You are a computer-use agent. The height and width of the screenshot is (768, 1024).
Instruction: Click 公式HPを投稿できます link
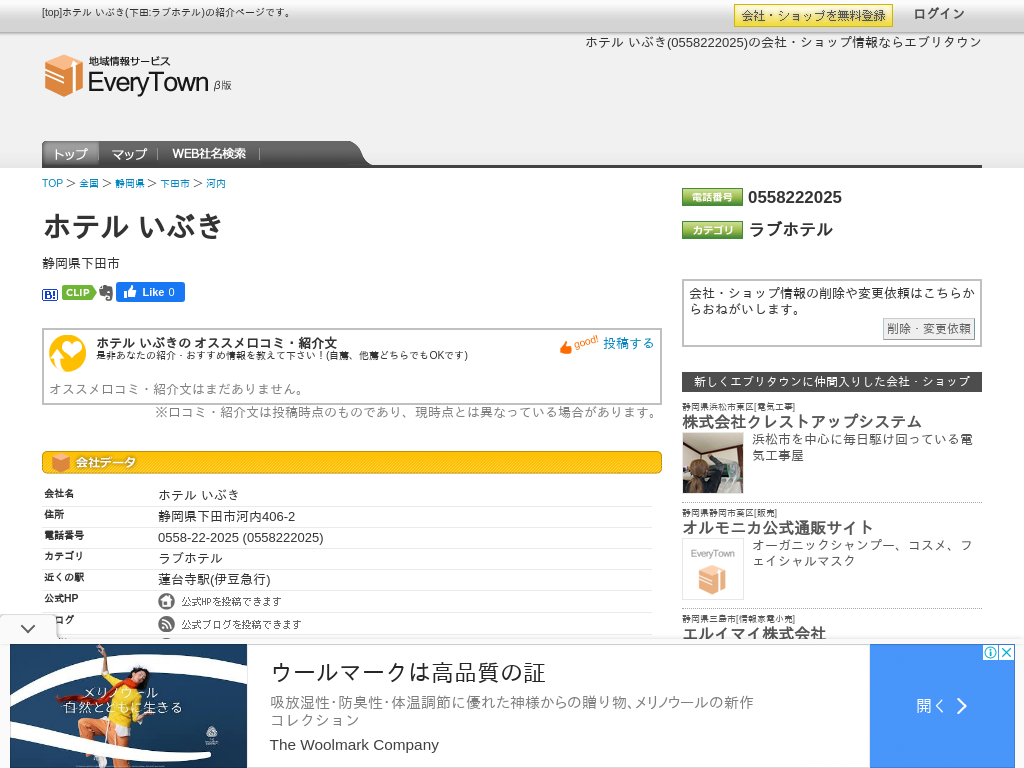click(x=231, y=601)
